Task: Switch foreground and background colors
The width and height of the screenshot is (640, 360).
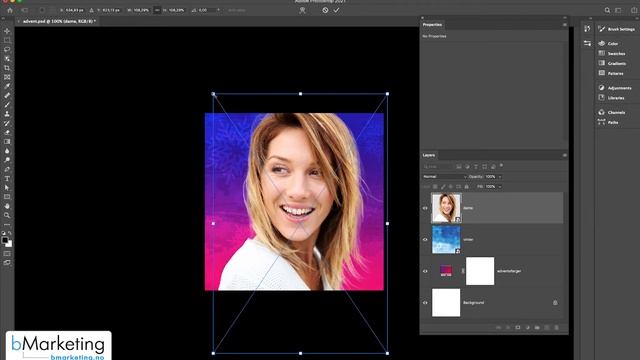Action: pyautogui.click(x=10, y=233)
